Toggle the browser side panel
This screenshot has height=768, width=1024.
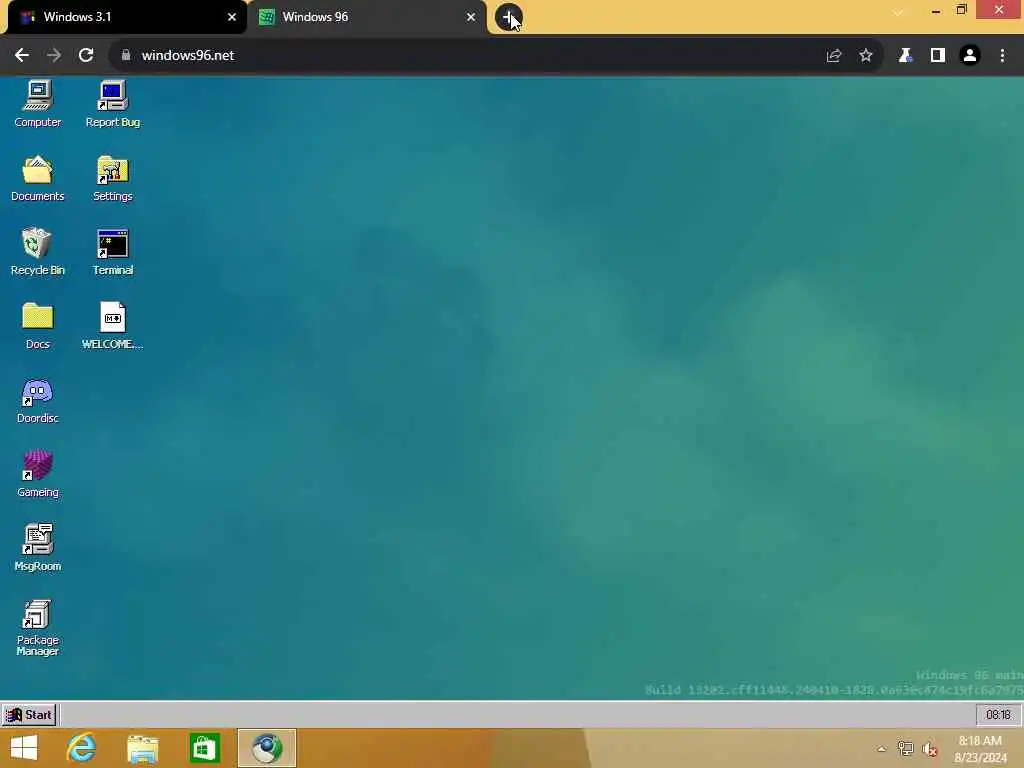tap(938, 56)
